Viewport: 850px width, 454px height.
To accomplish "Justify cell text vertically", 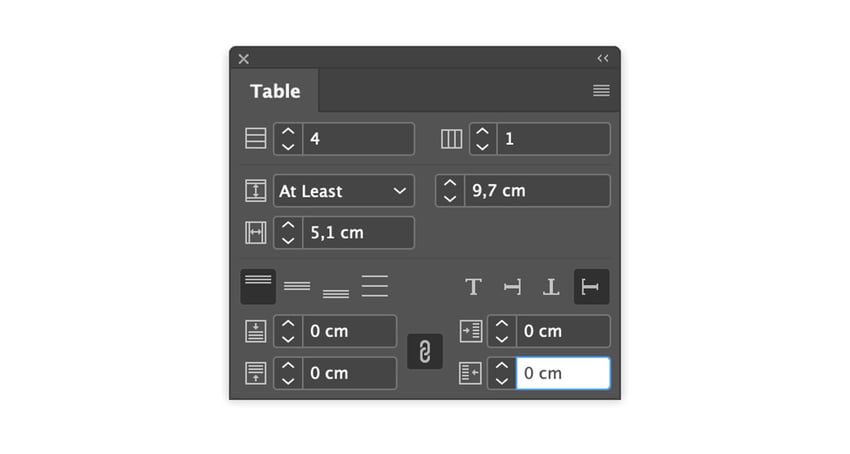I will tap(374, 287).
